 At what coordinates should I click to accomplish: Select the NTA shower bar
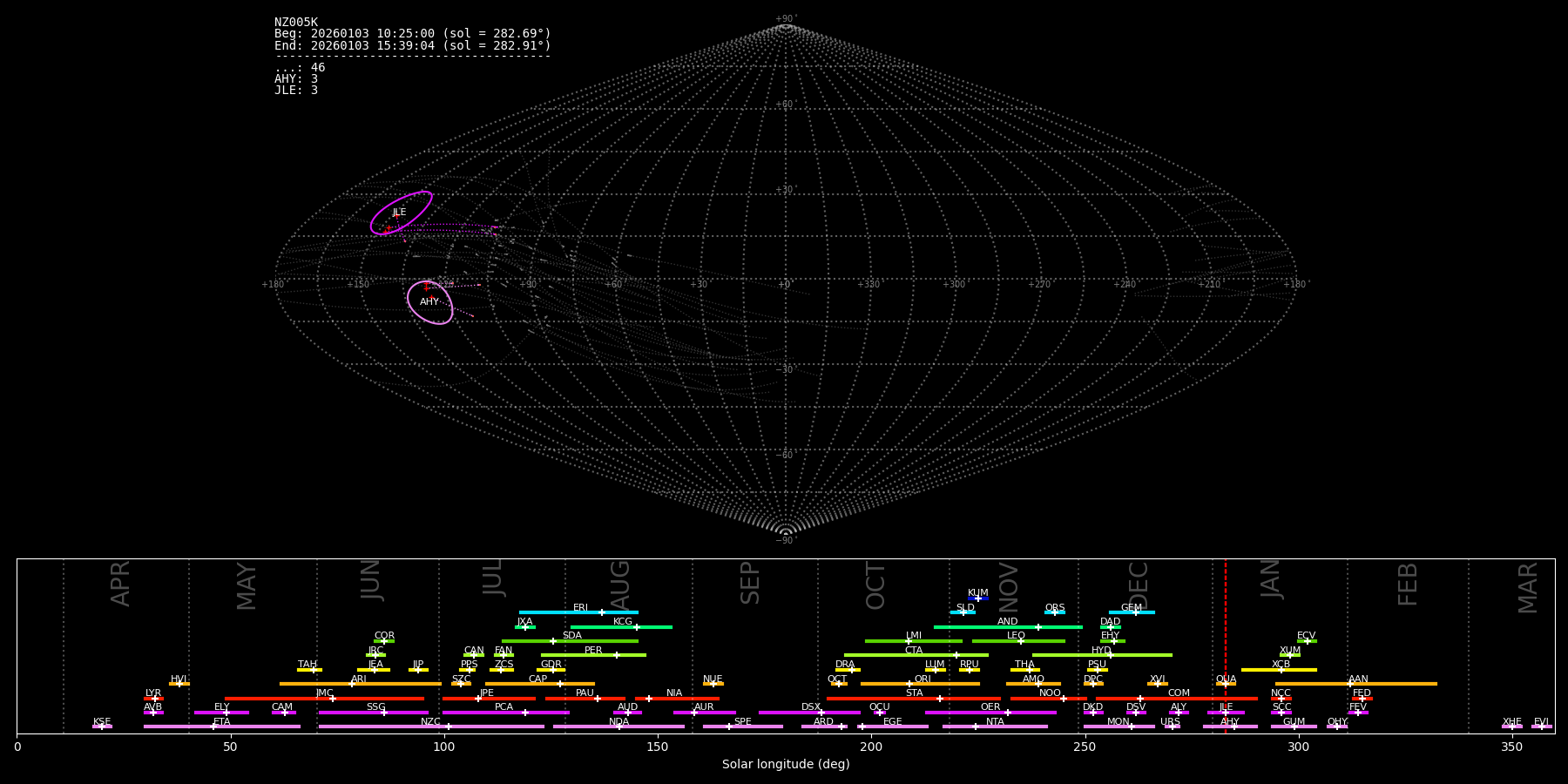click(x=995, y=727)
